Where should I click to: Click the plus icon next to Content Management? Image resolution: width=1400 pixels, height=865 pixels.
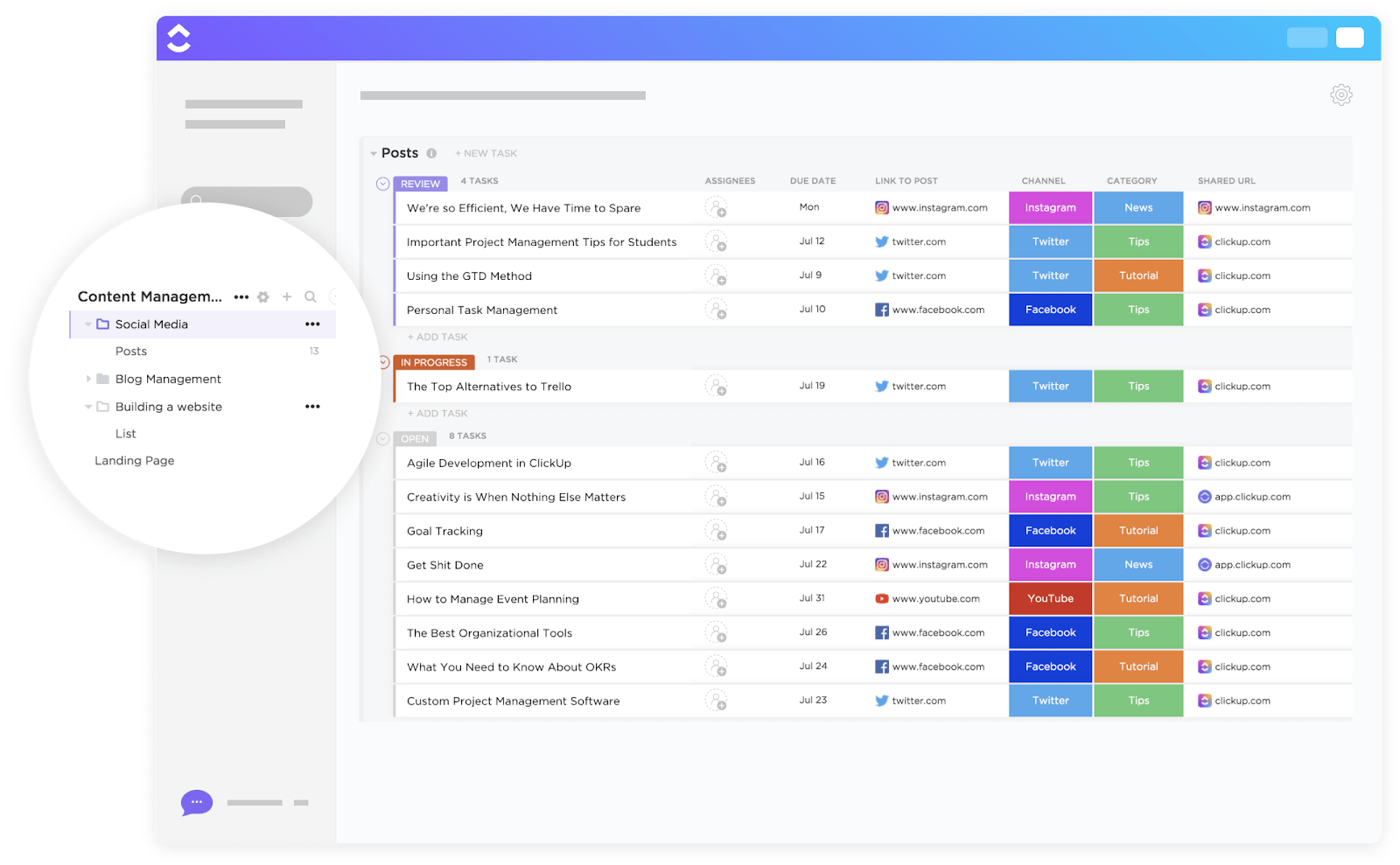(287, 296)
